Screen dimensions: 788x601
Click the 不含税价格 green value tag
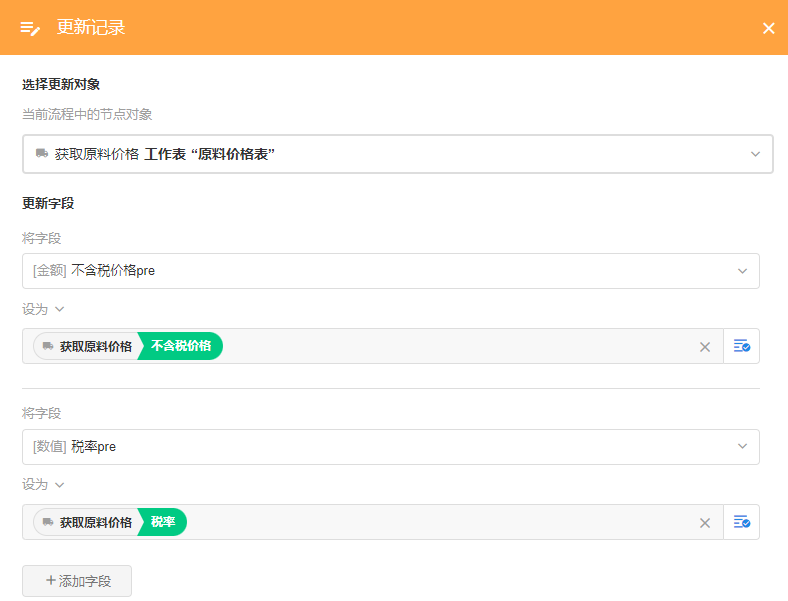[180, 346]
